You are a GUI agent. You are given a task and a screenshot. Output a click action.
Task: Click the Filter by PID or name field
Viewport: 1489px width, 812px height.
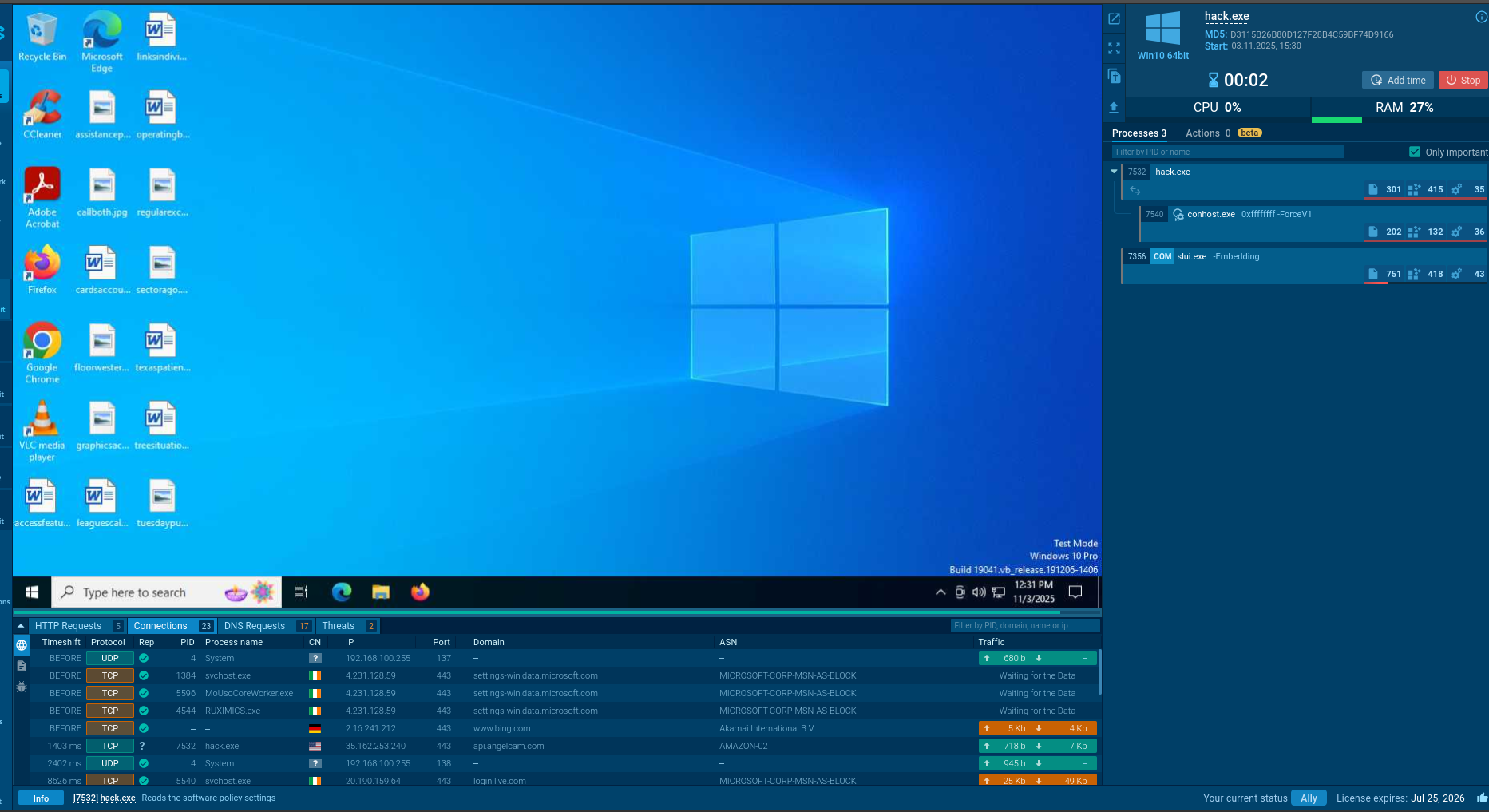[1224, 151]
